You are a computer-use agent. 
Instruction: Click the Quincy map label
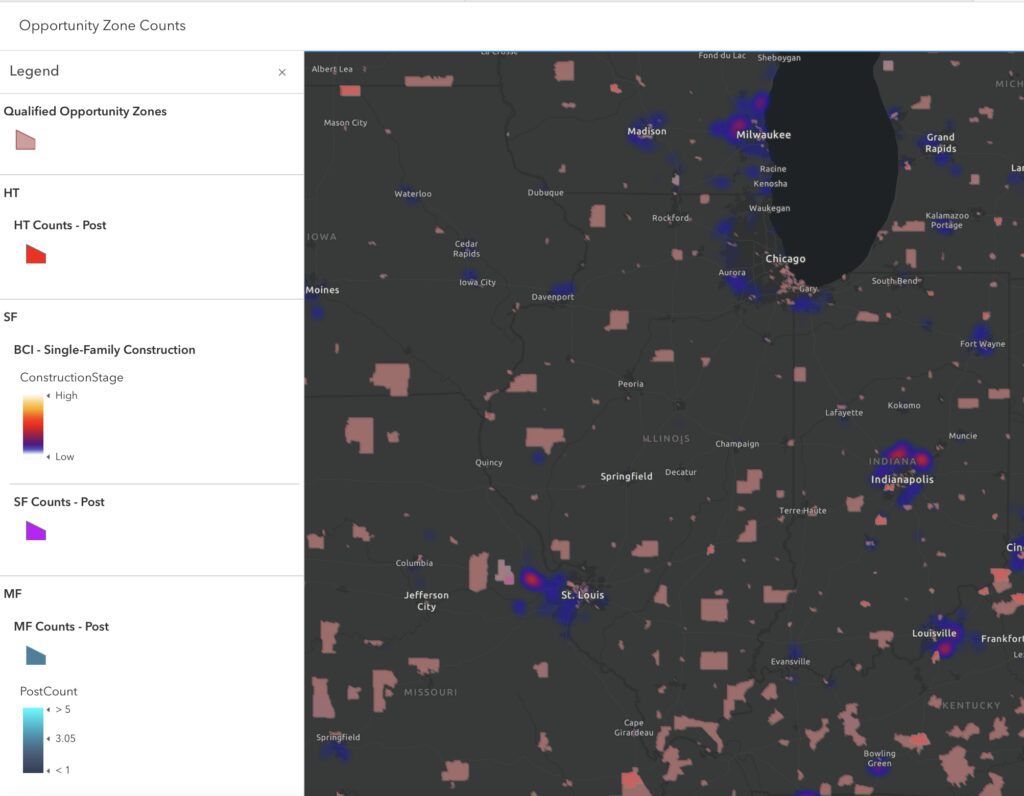(x=488, y=463)
